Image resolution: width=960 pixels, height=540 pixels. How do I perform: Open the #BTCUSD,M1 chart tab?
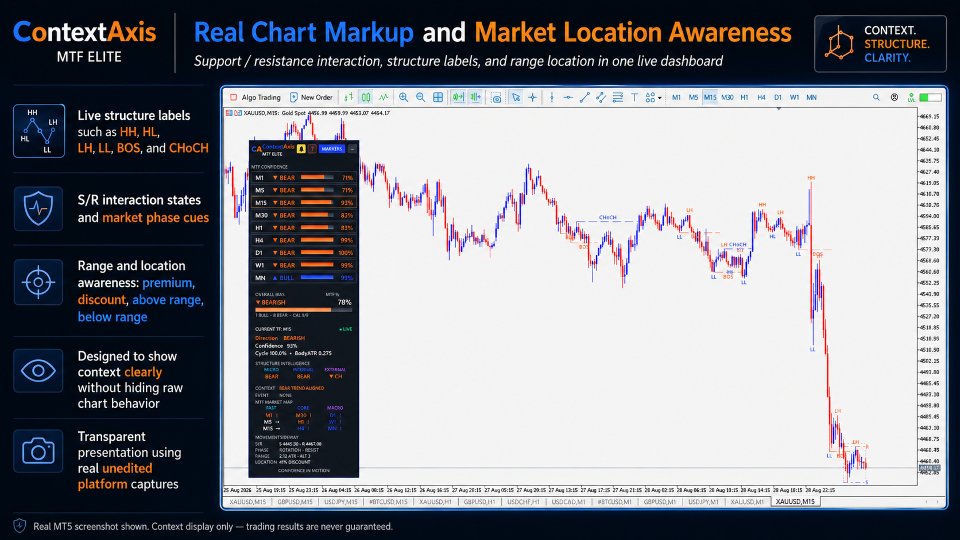[x=614, y=501]
